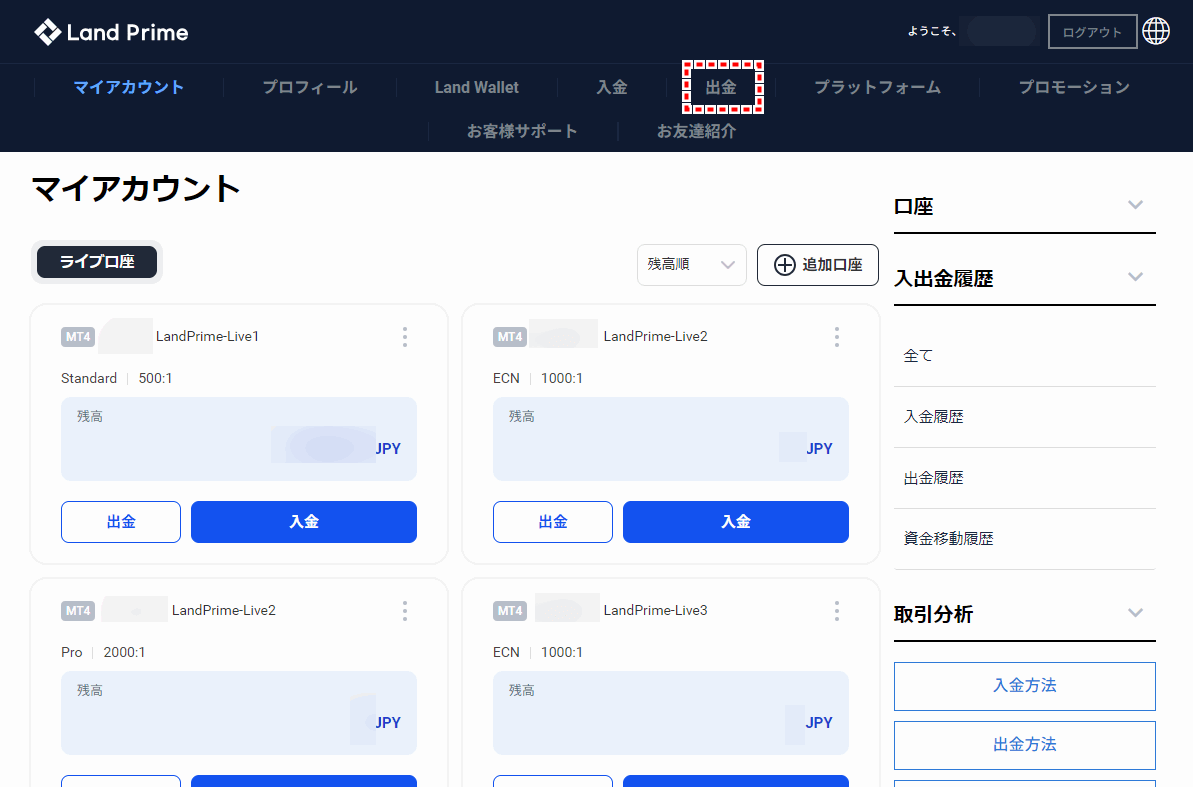The height and width of the screenshot is (787, 1193).
Task: Click 入金 on LandPrime-Live1 Standard card
Action: (x=304, y=522)
